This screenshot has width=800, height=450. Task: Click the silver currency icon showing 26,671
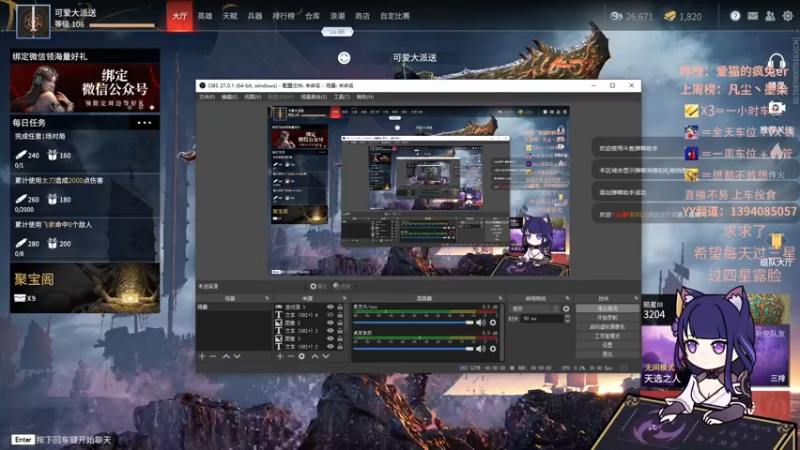coord(616,16)
